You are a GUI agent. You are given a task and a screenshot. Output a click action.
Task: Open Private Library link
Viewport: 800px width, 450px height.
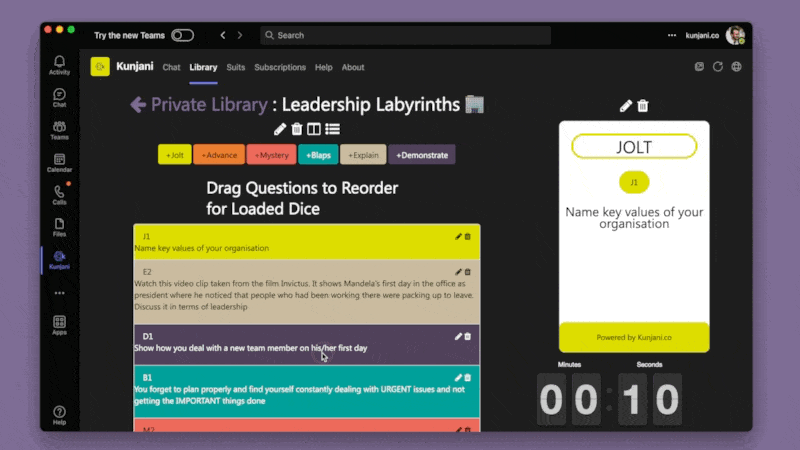pyautogui.click(x=209, y=105)
